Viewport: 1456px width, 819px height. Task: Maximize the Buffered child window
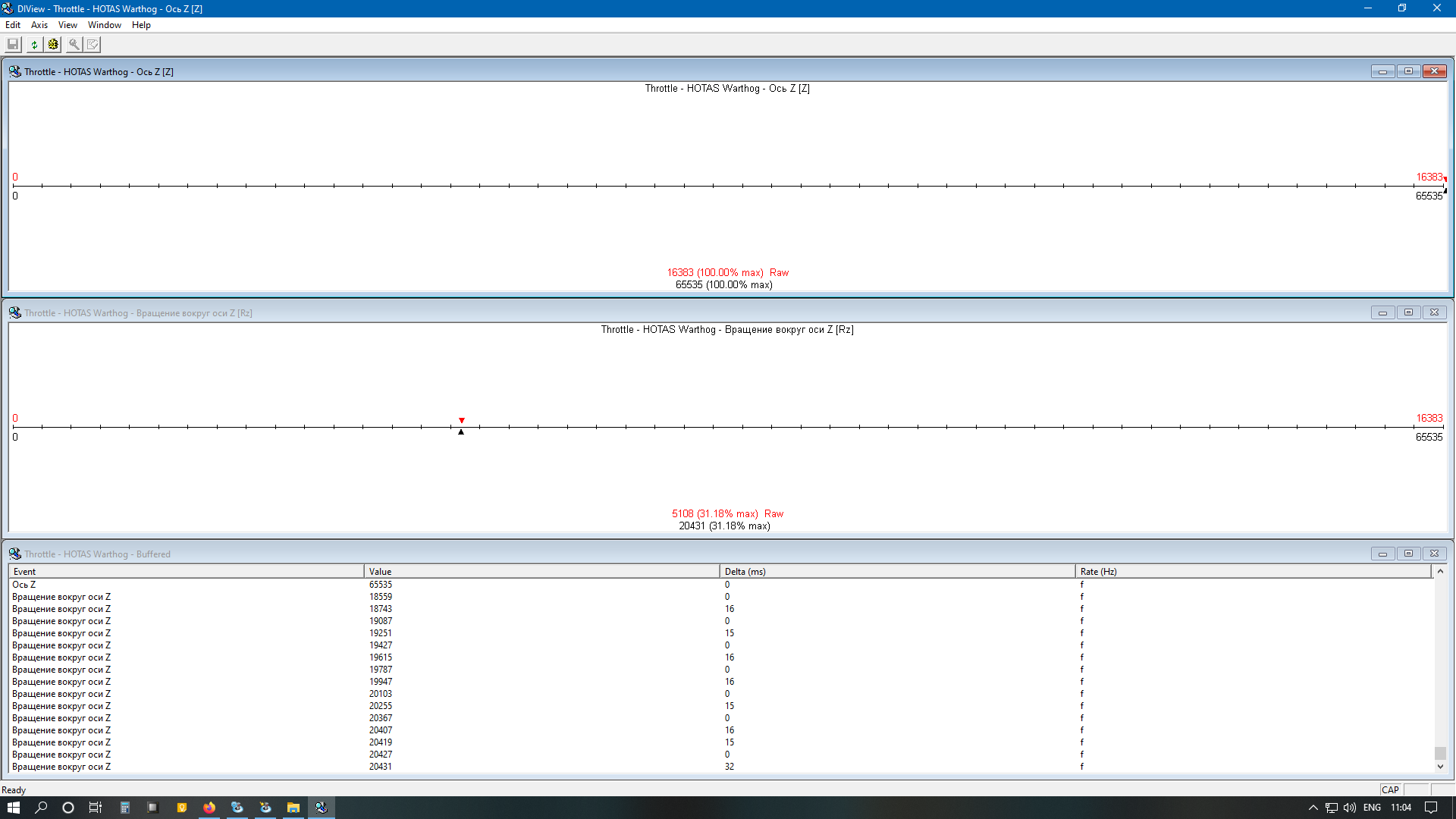coord(1408,554)
